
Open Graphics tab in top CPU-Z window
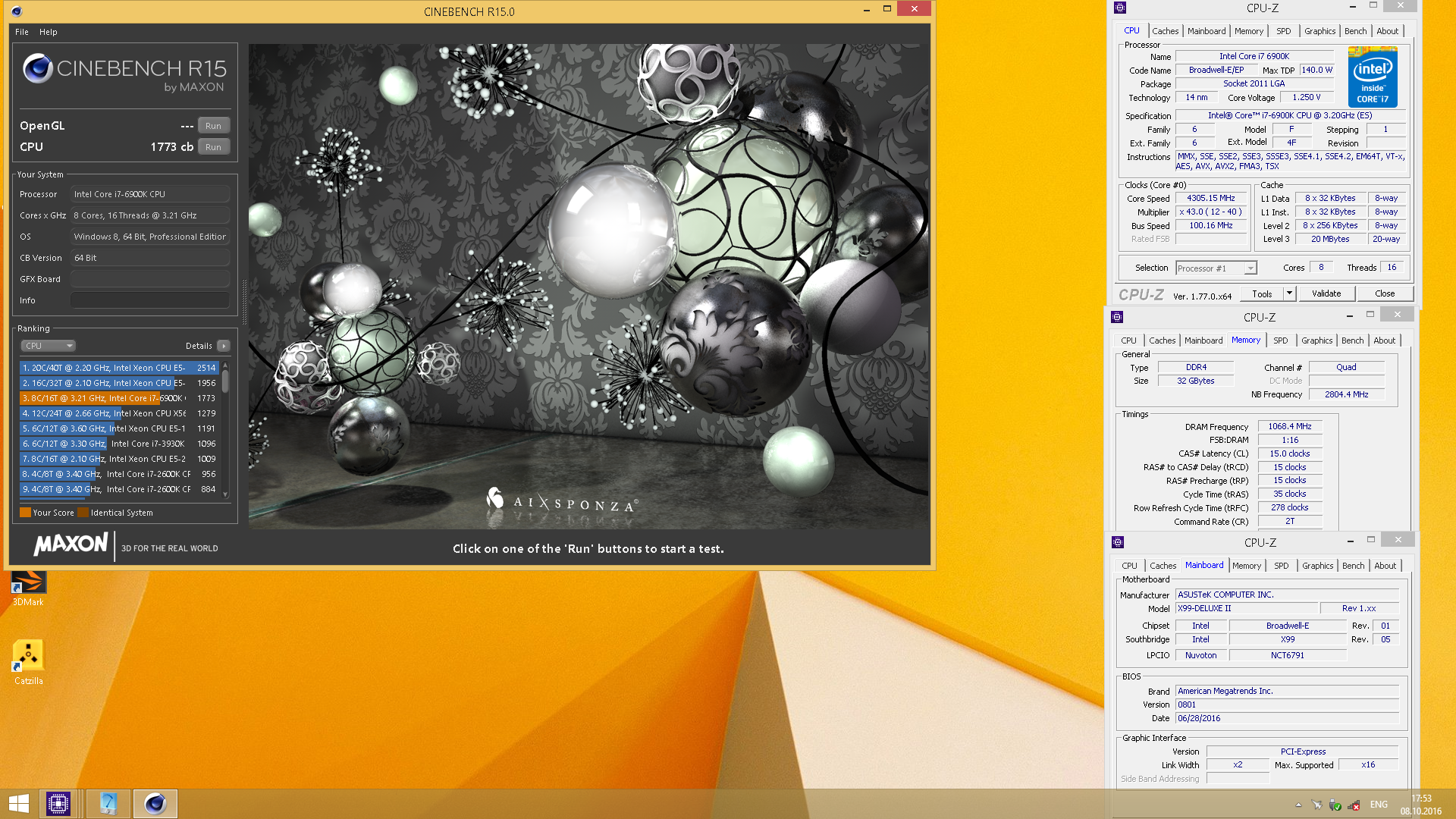(x=1319, y=31)
